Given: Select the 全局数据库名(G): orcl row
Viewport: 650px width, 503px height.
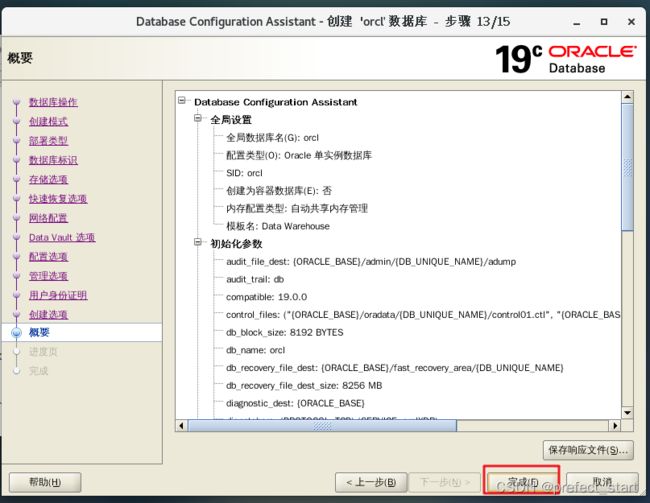Looking at the screenshot, I should (x=272, y=138).
